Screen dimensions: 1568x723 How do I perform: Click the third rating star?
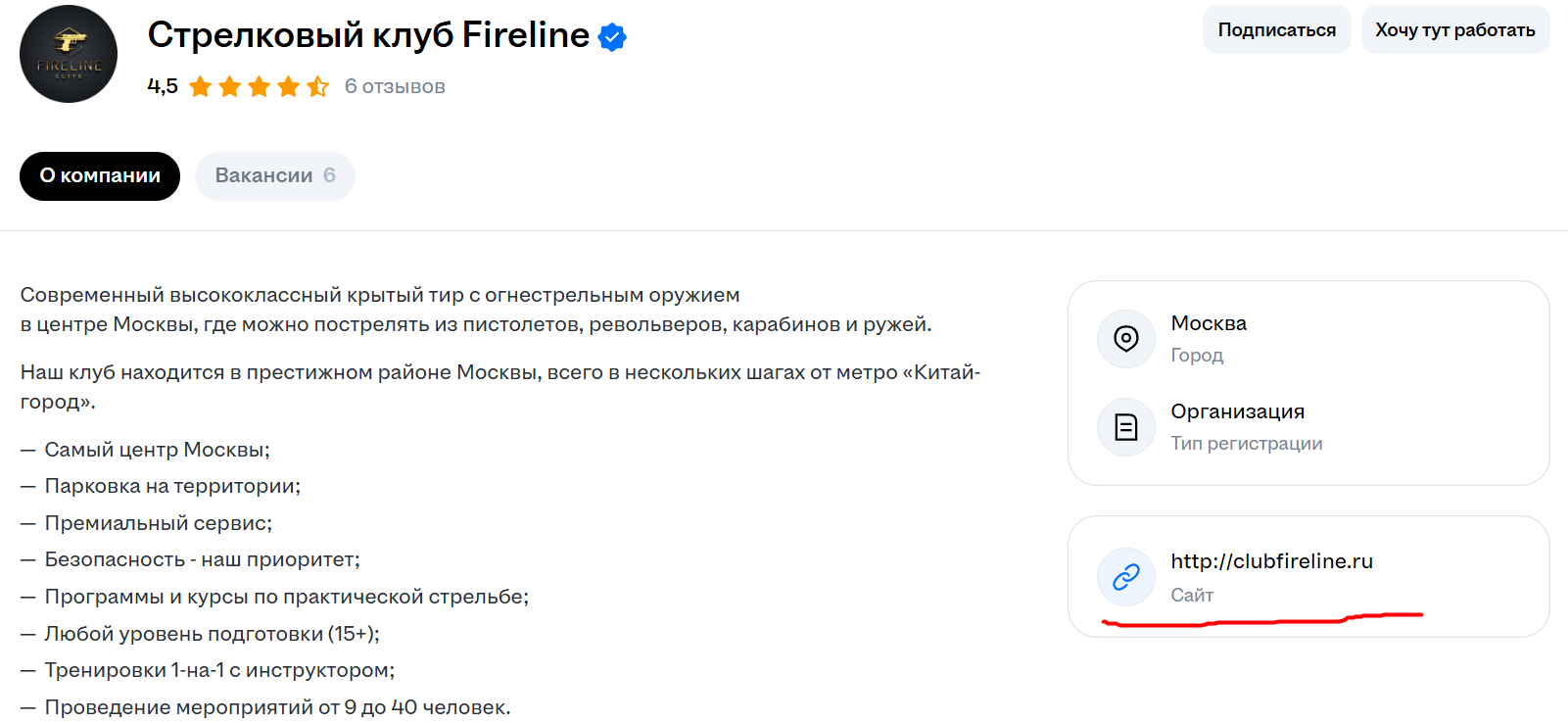[260, 87]
